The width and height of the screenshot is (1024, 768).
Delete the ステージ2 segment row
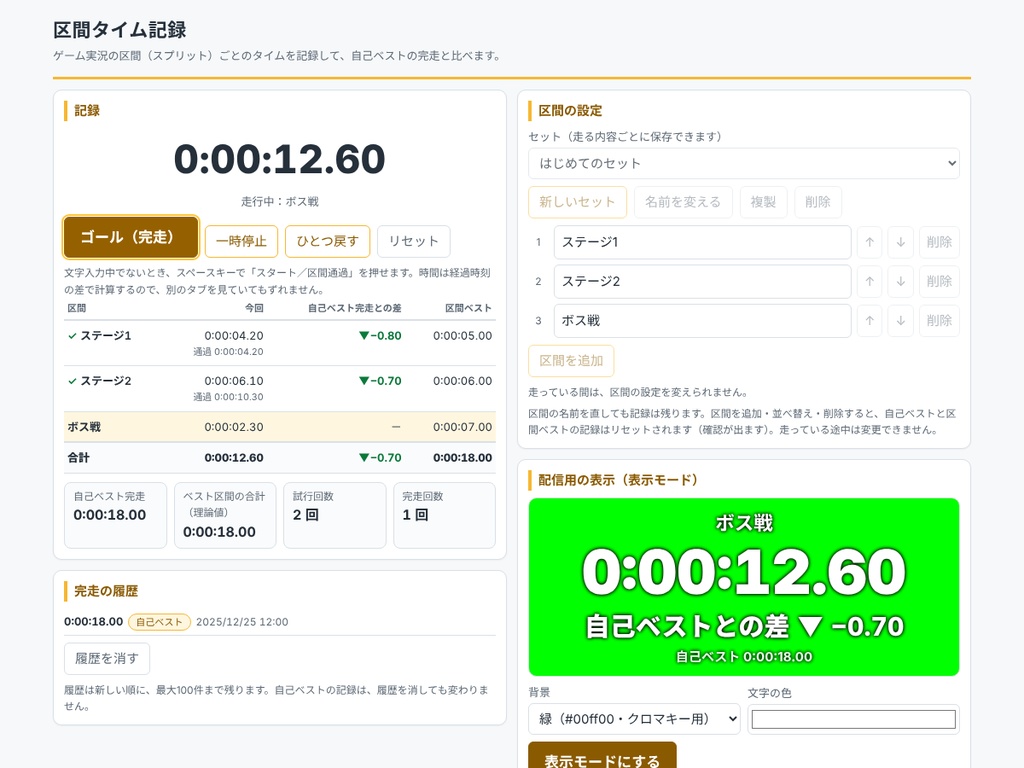[939, 281]
